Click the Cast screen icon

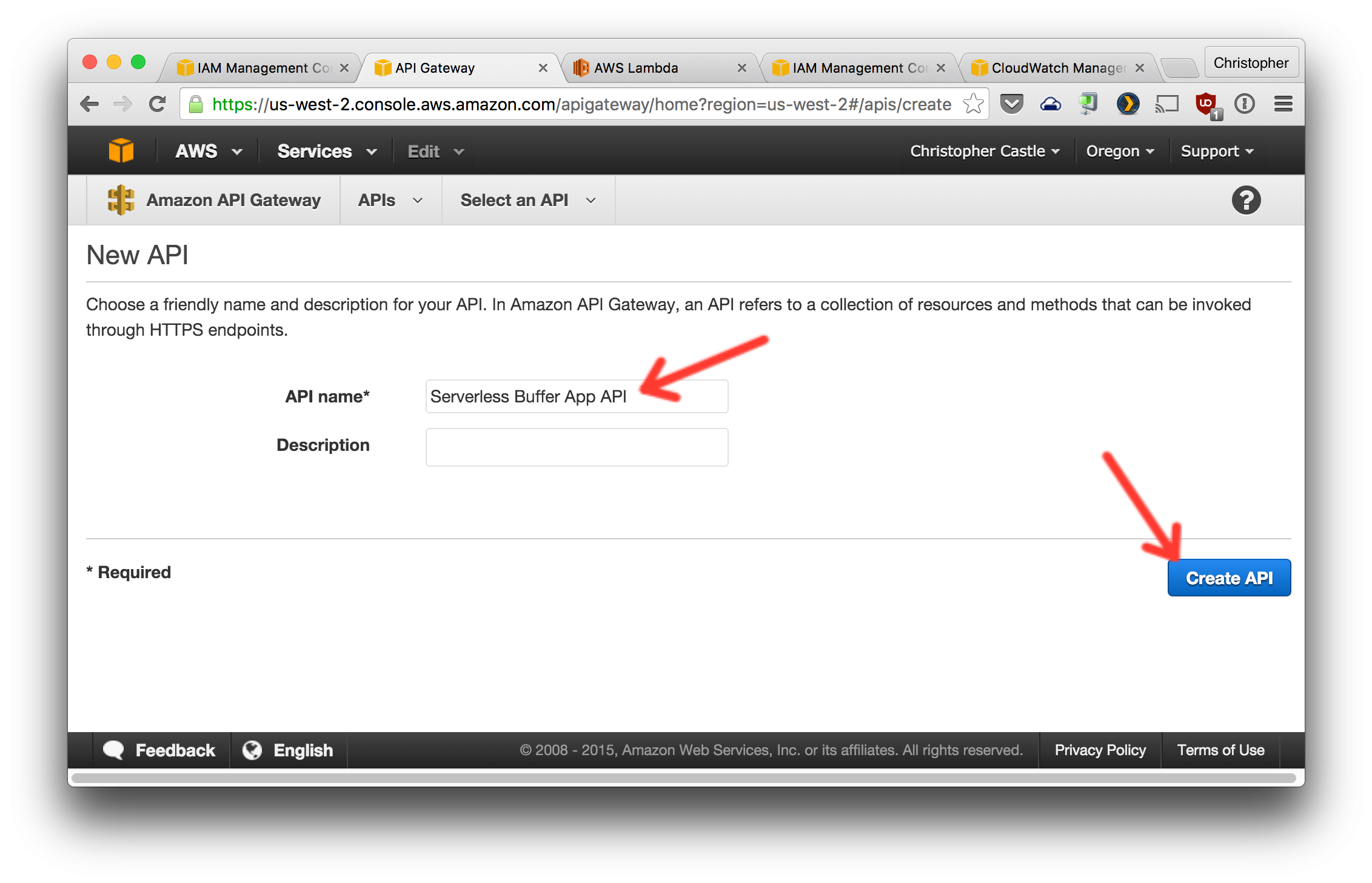pos(1166,104)
